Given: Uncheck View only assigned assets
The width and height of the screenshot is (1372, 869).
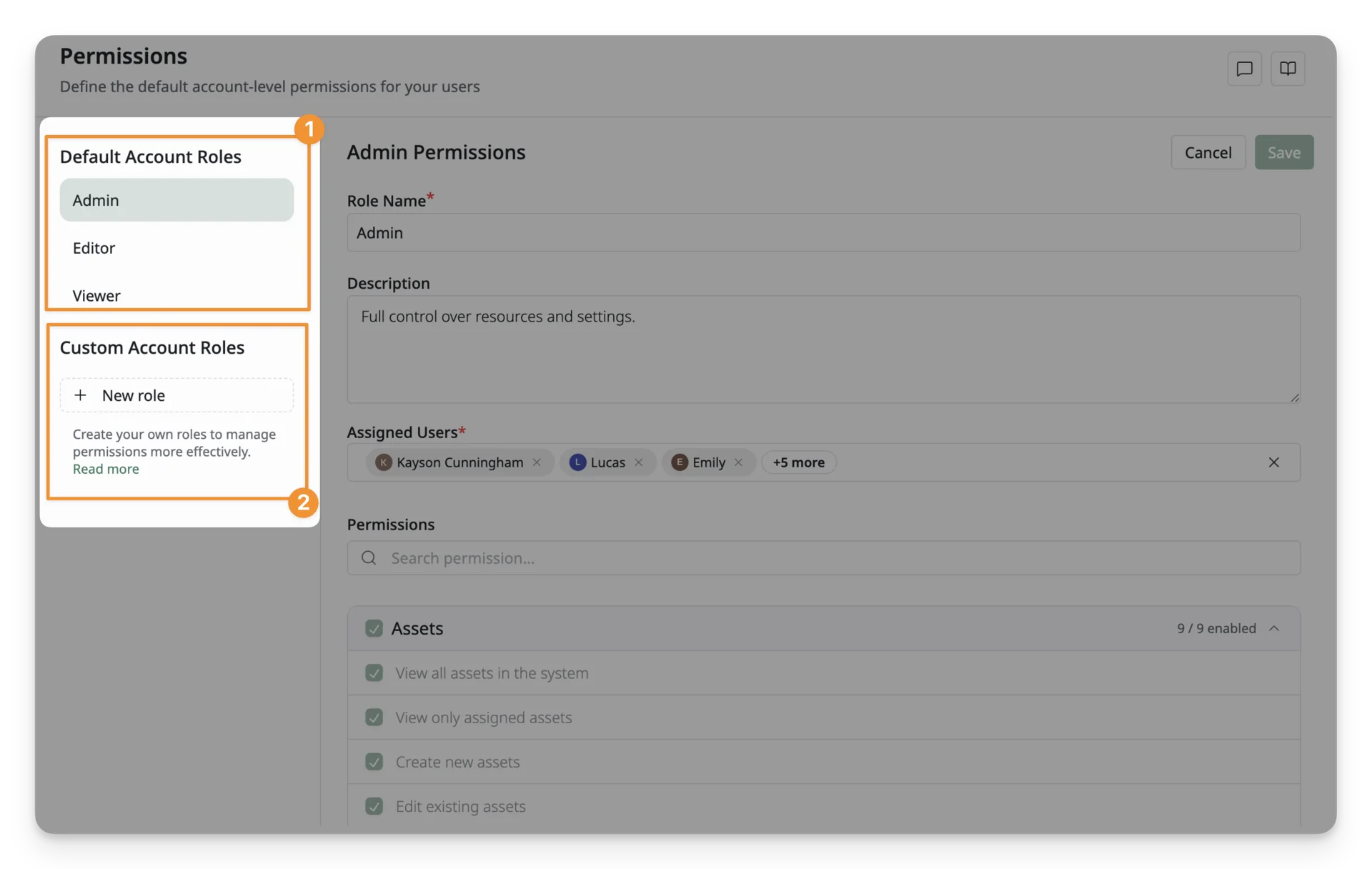Looking at the screenshot, I should click(x=374, y=717).
